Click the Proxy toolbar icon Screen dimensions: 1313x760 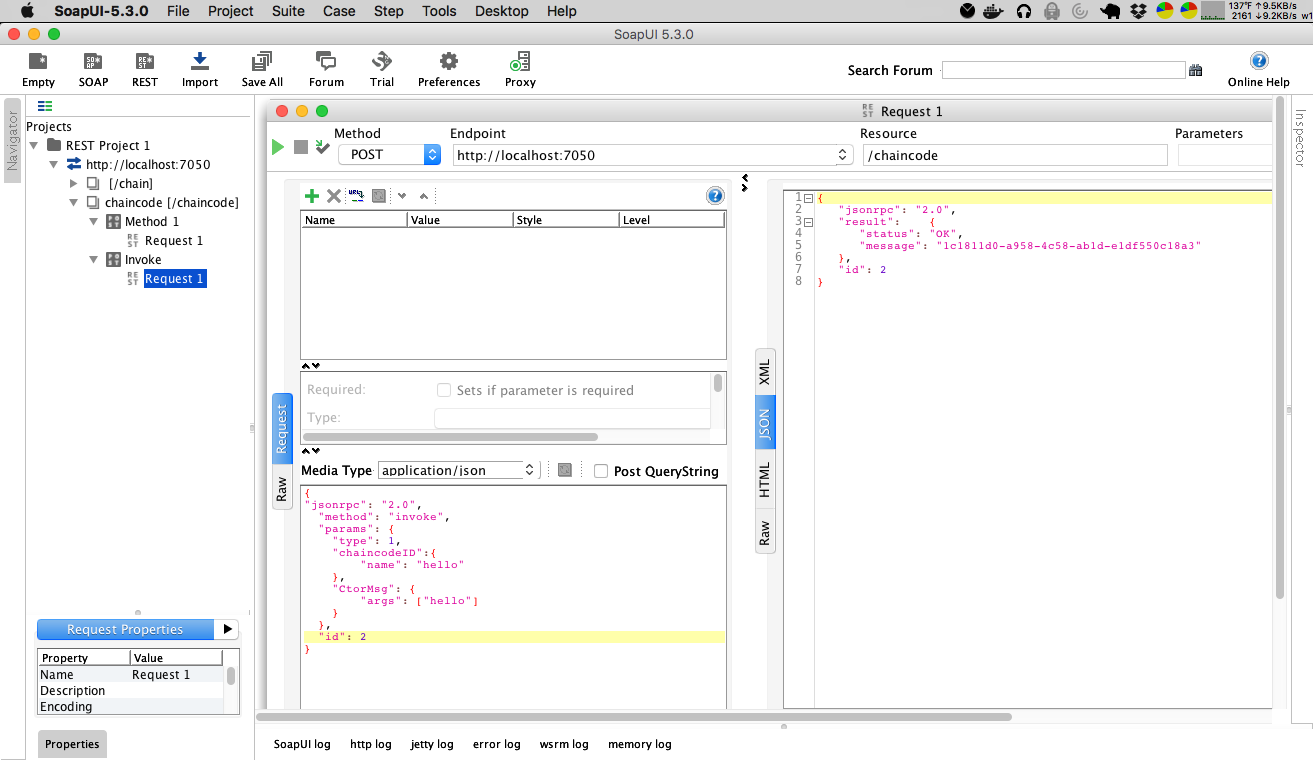pos(520,62)
